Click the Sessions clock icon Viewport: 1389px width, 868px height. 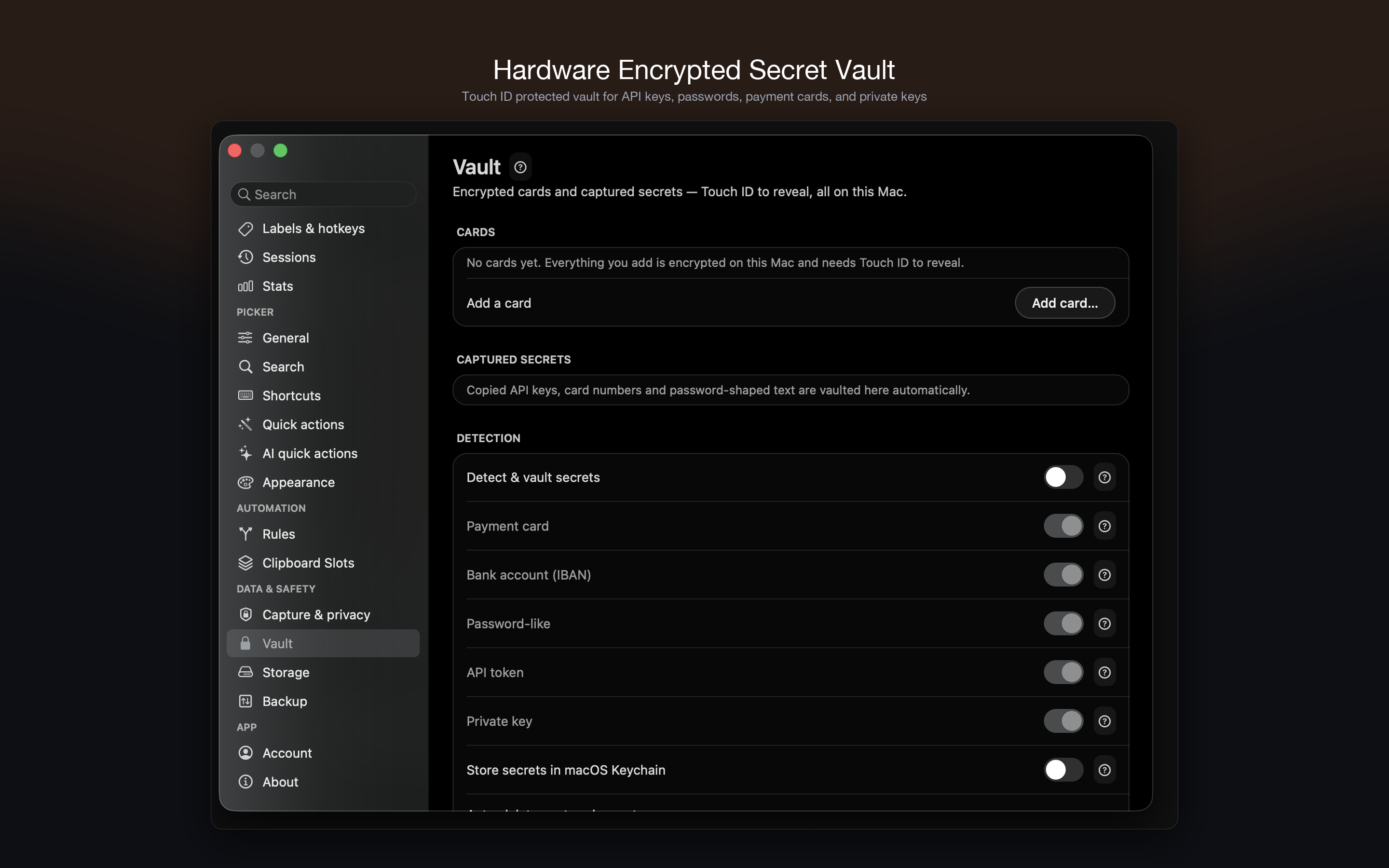coord(245,257)
